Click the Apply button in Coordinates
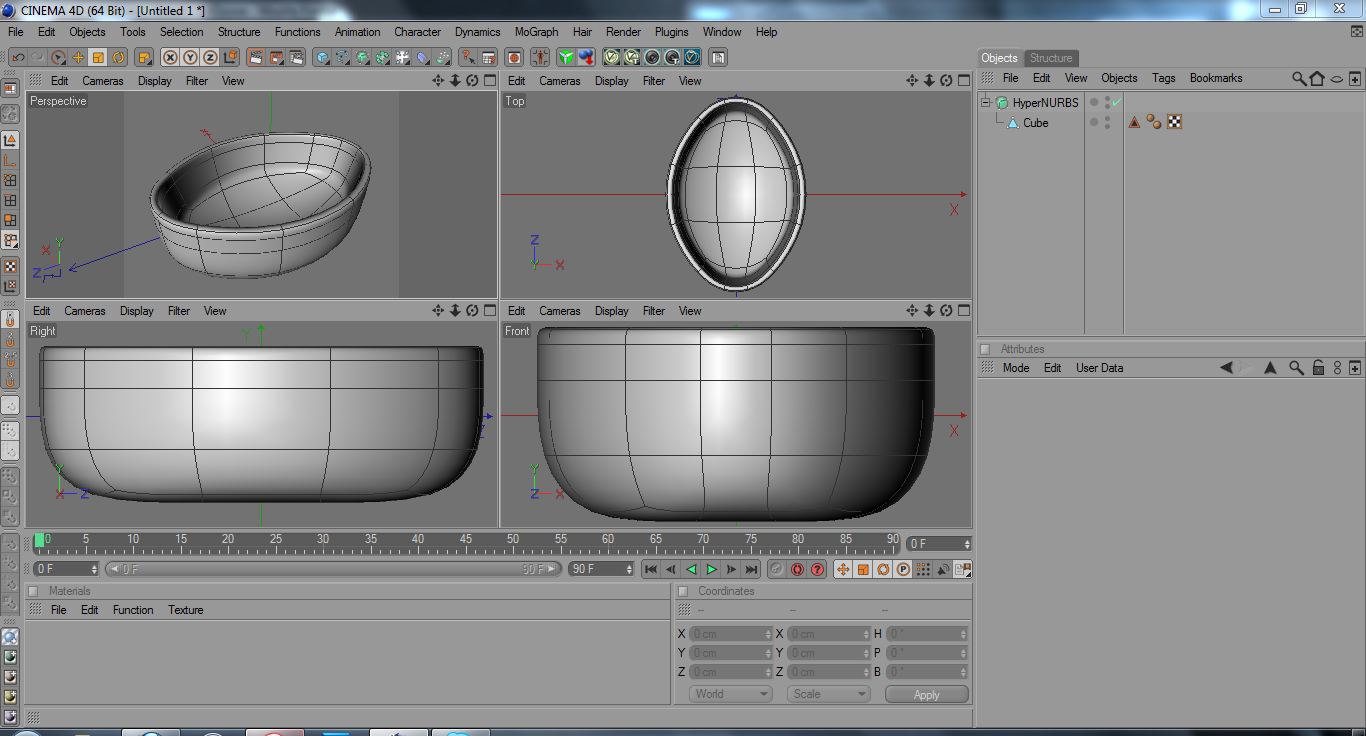1366x736 pixels. [926, 694]
